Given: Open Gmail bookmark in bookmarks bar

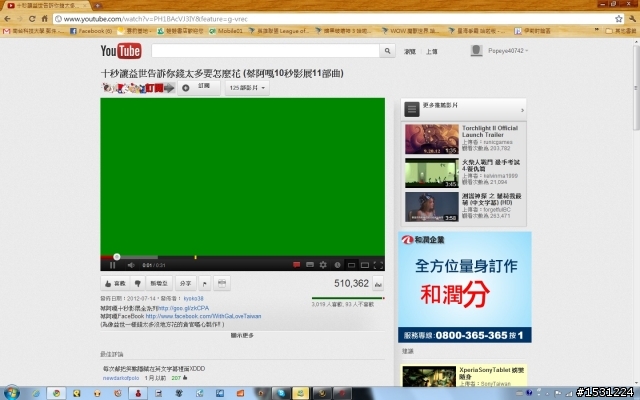Looking at the screenshot, I should pos(33,31).
